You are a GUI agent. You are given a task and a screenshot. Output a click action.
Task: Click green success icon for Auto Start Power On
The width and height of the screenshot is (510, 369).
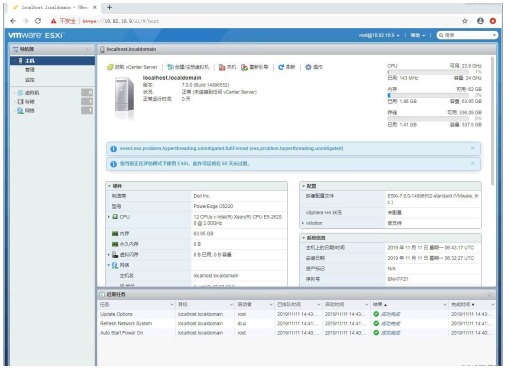coord(376,333)
